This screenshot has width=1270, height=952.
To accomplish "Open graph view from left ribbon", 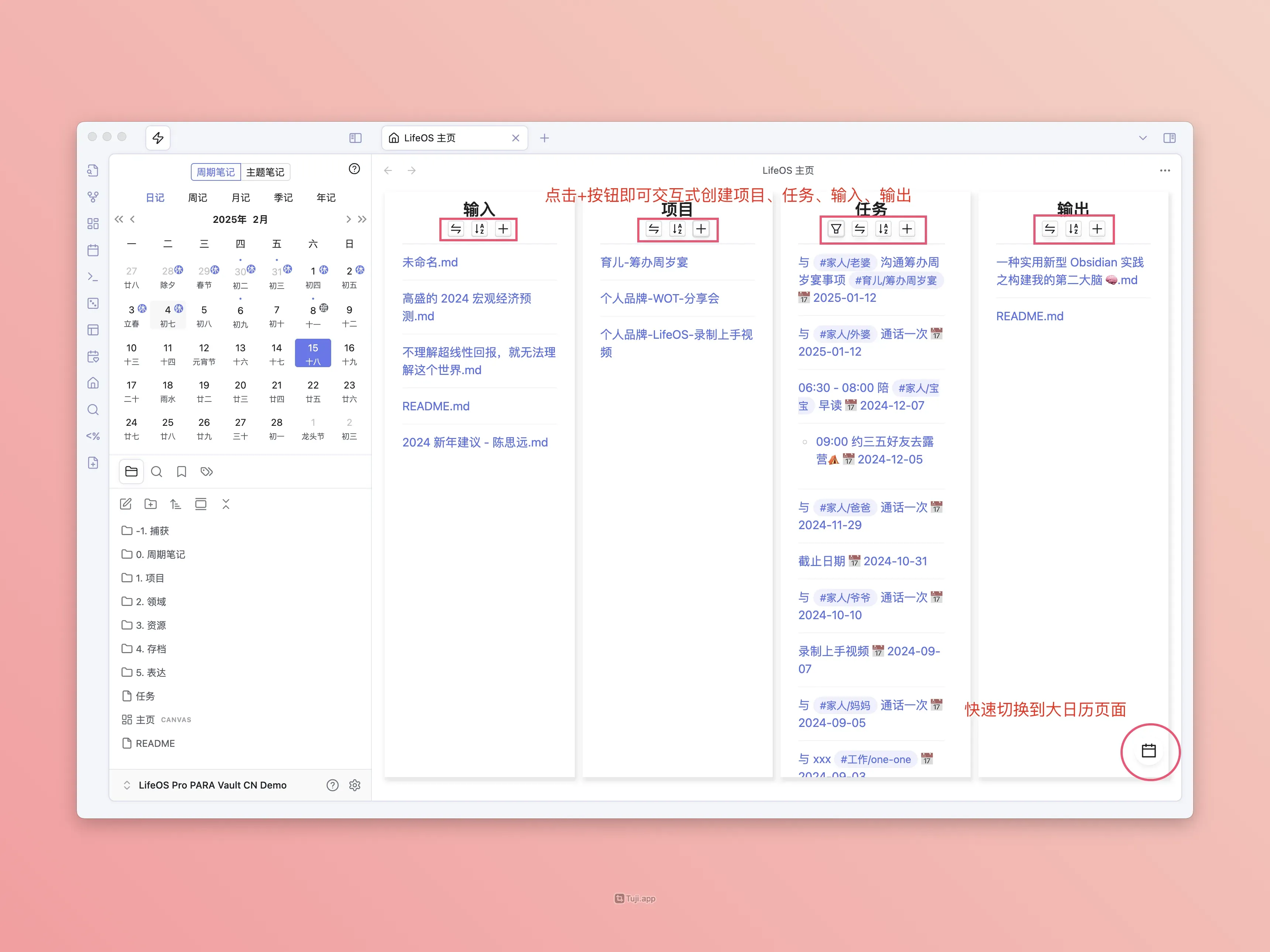I will coord(93,197).
